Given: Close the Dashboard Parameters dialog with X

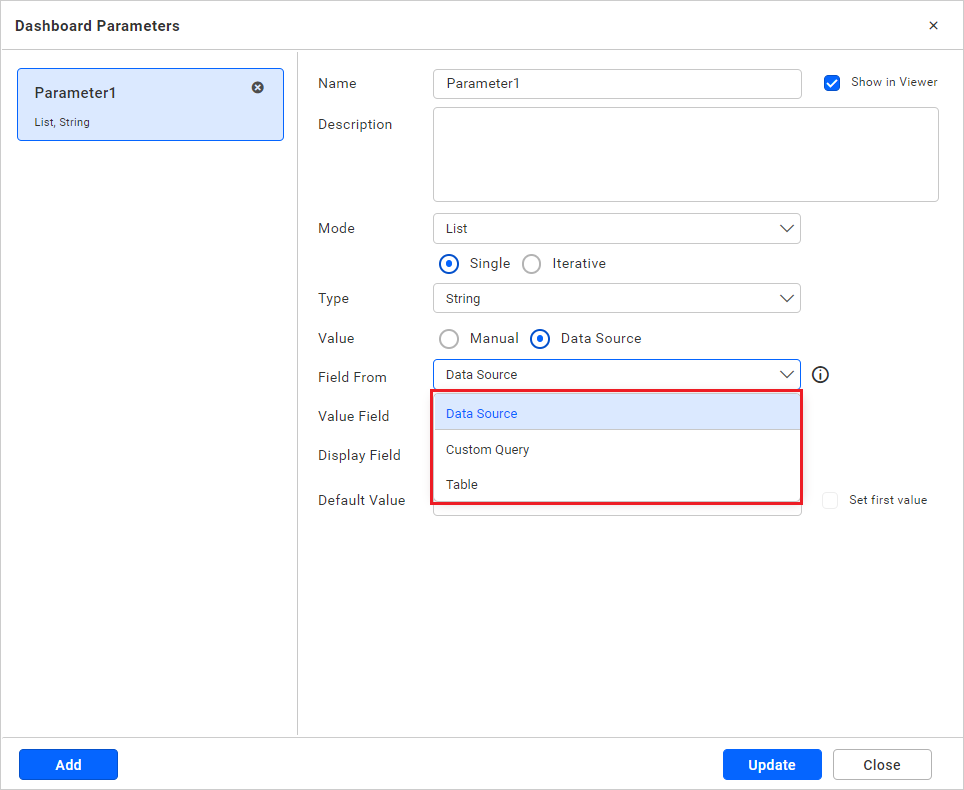Looking at the screenshot, I should click(x=933, y=25).
